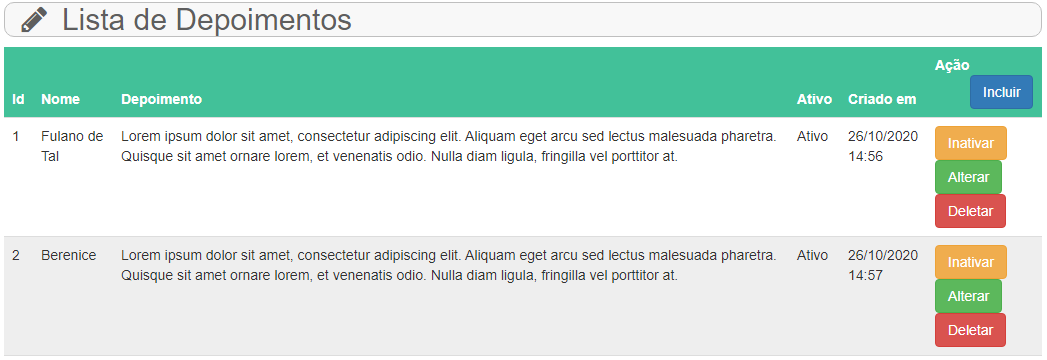Click the Nome column header
The height and width of the screenshot is (360, 1047).
tap(60, 99)
